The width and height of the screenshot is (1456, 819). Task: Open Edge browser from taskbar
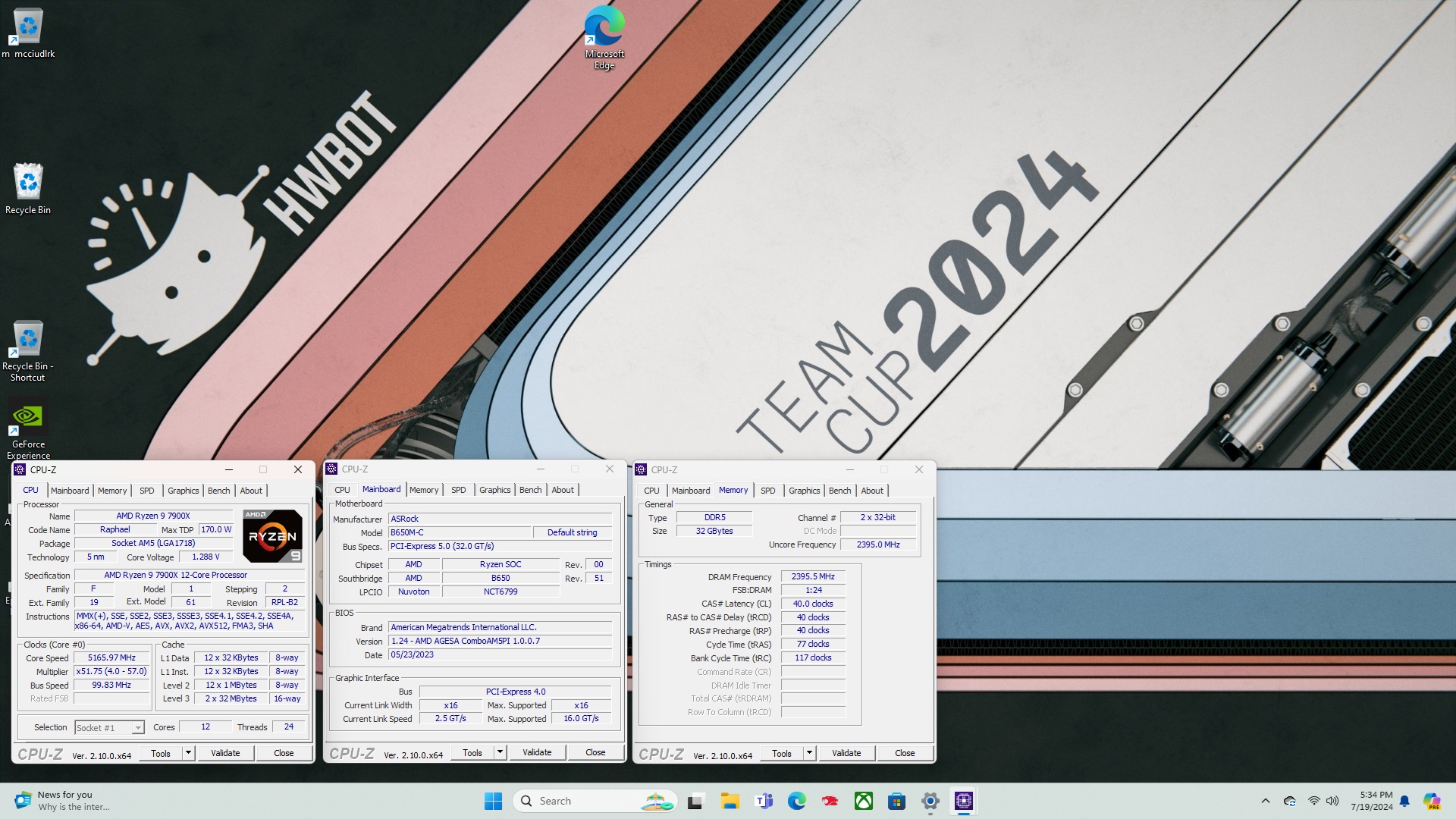(796, 801)
